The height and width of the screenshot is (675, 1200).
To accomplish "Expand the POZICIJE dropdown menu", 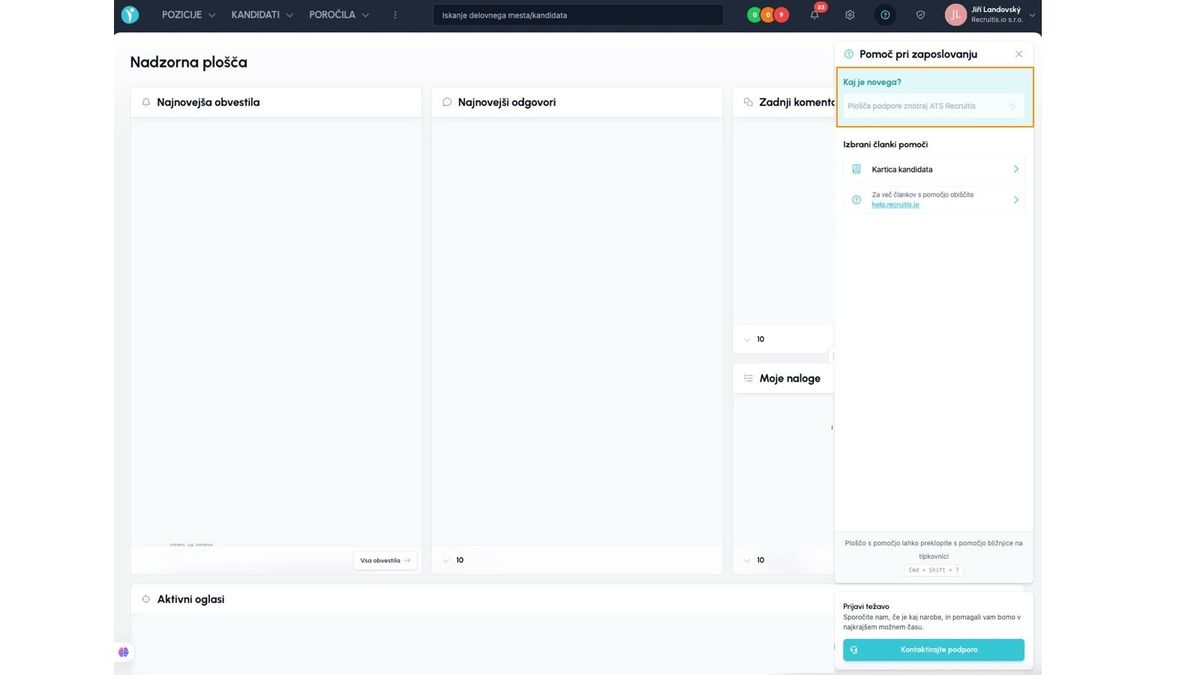I will (188, 15).
